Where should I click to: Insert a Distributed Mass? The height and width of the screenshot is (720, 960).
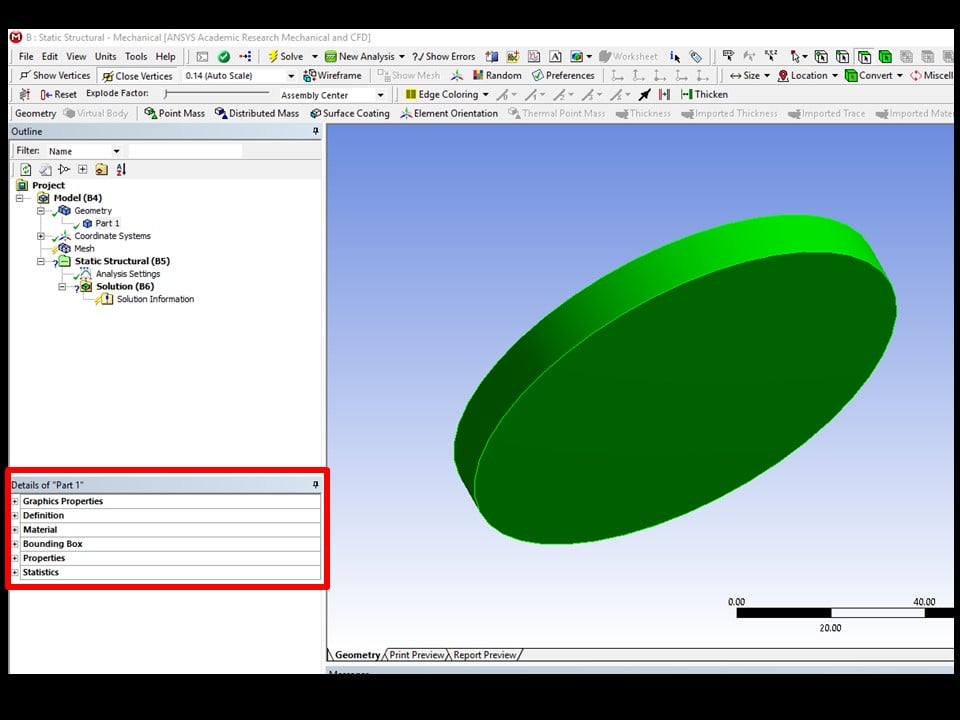click(257, 113)
